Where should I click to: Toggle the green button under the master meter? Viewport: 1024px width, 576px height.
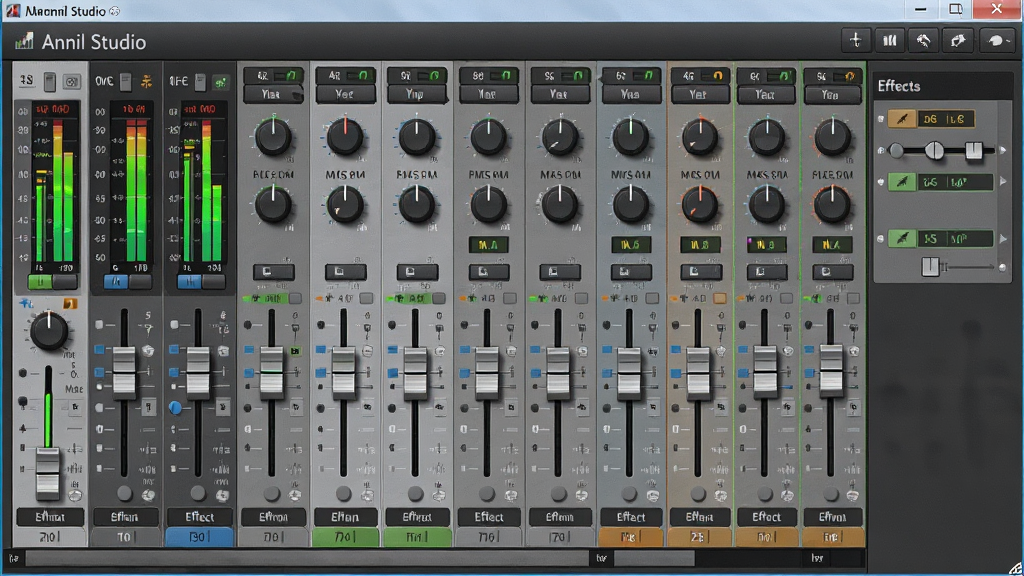(40, 281)
